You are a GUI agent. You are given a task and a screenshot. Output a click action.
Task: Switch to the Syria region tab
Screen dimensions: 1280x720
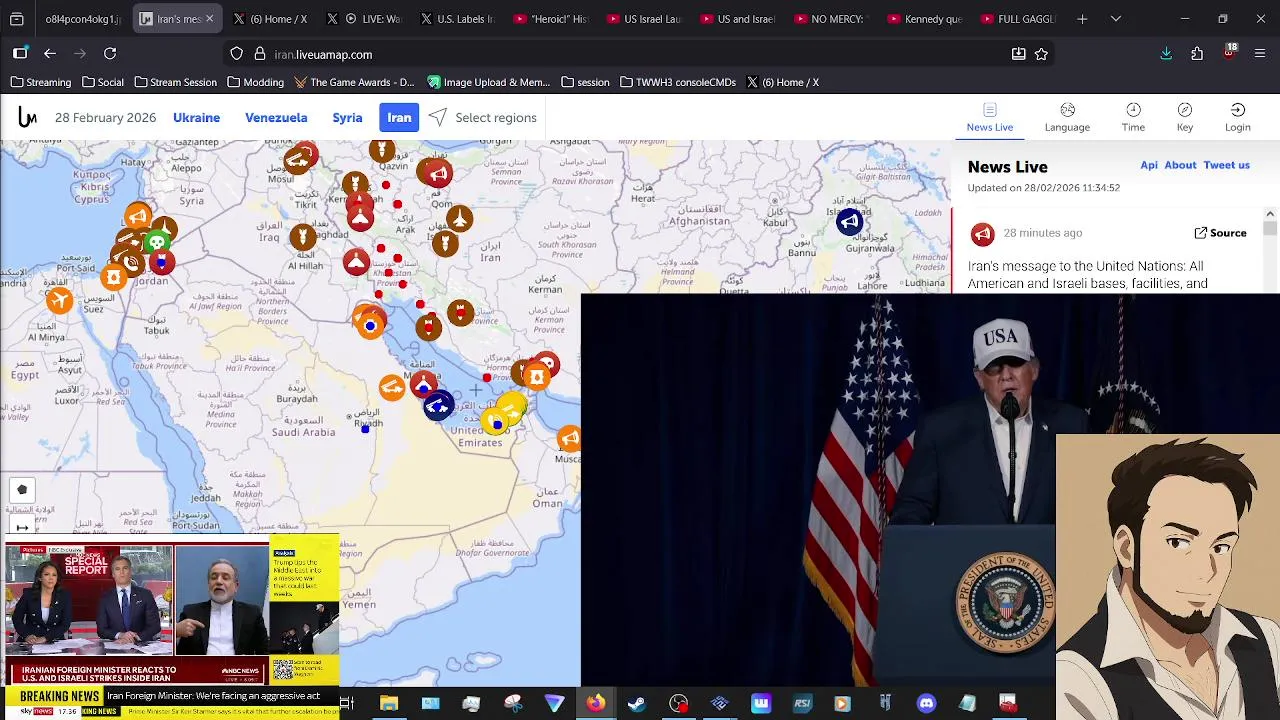coord(347,118)
